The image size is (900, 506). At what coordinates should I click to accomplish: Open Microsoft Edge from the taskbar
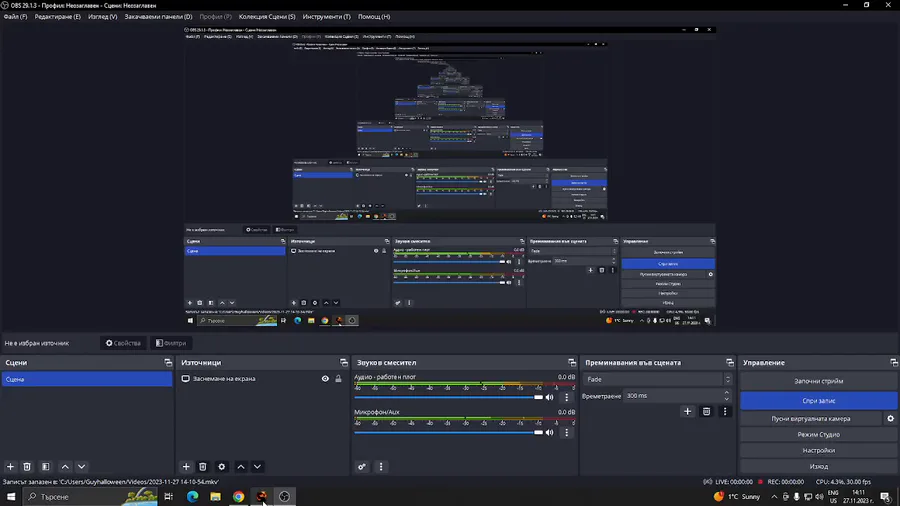pos(192,496)
